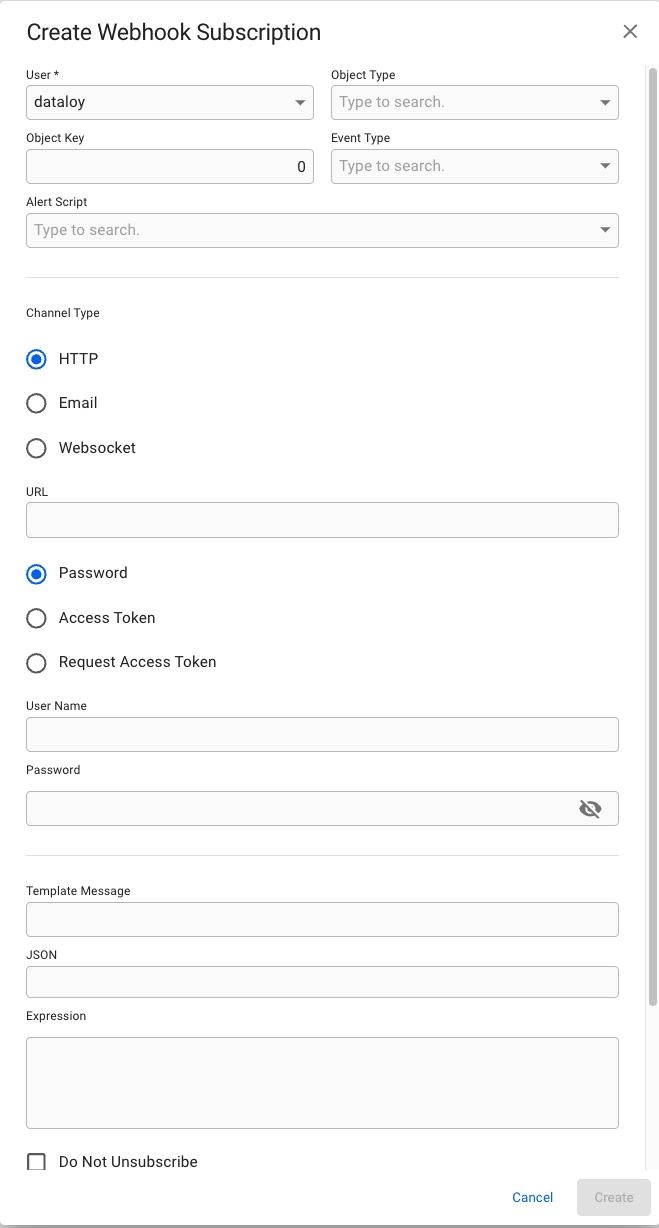
Task: Expand the Event Type dropdown
Action: tap(604, 167)
